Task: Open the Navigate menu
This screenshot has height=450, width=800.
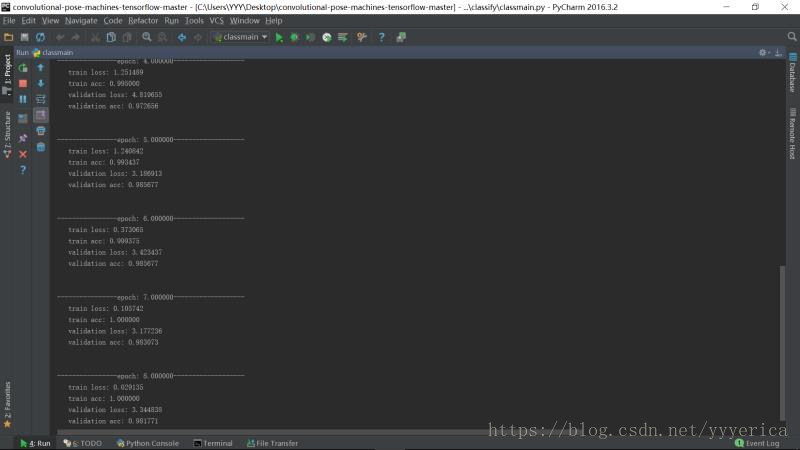Action: (81, 21)
